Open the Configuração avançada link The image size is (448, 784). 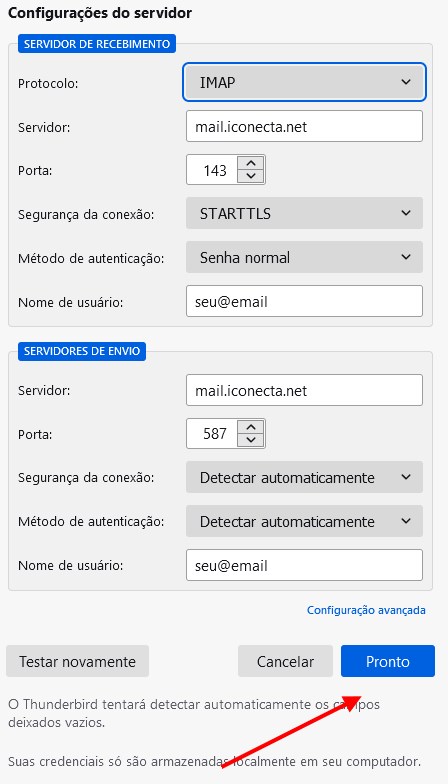coord(366,610)
